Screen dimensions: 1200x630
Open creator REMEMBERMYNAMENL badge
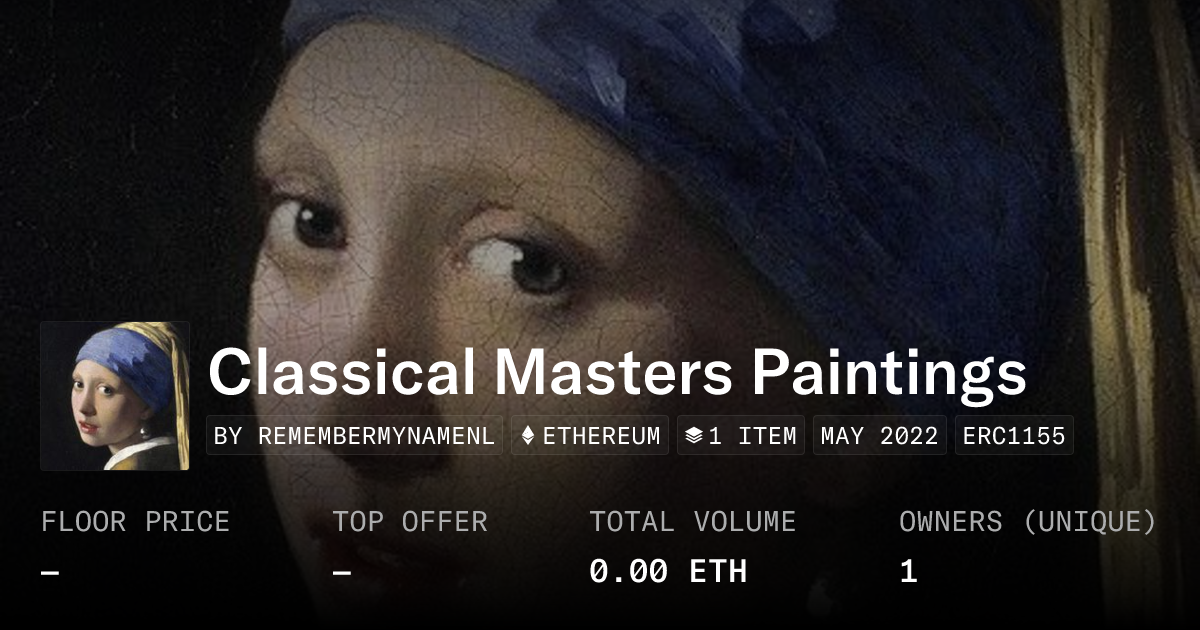[355, 436]
